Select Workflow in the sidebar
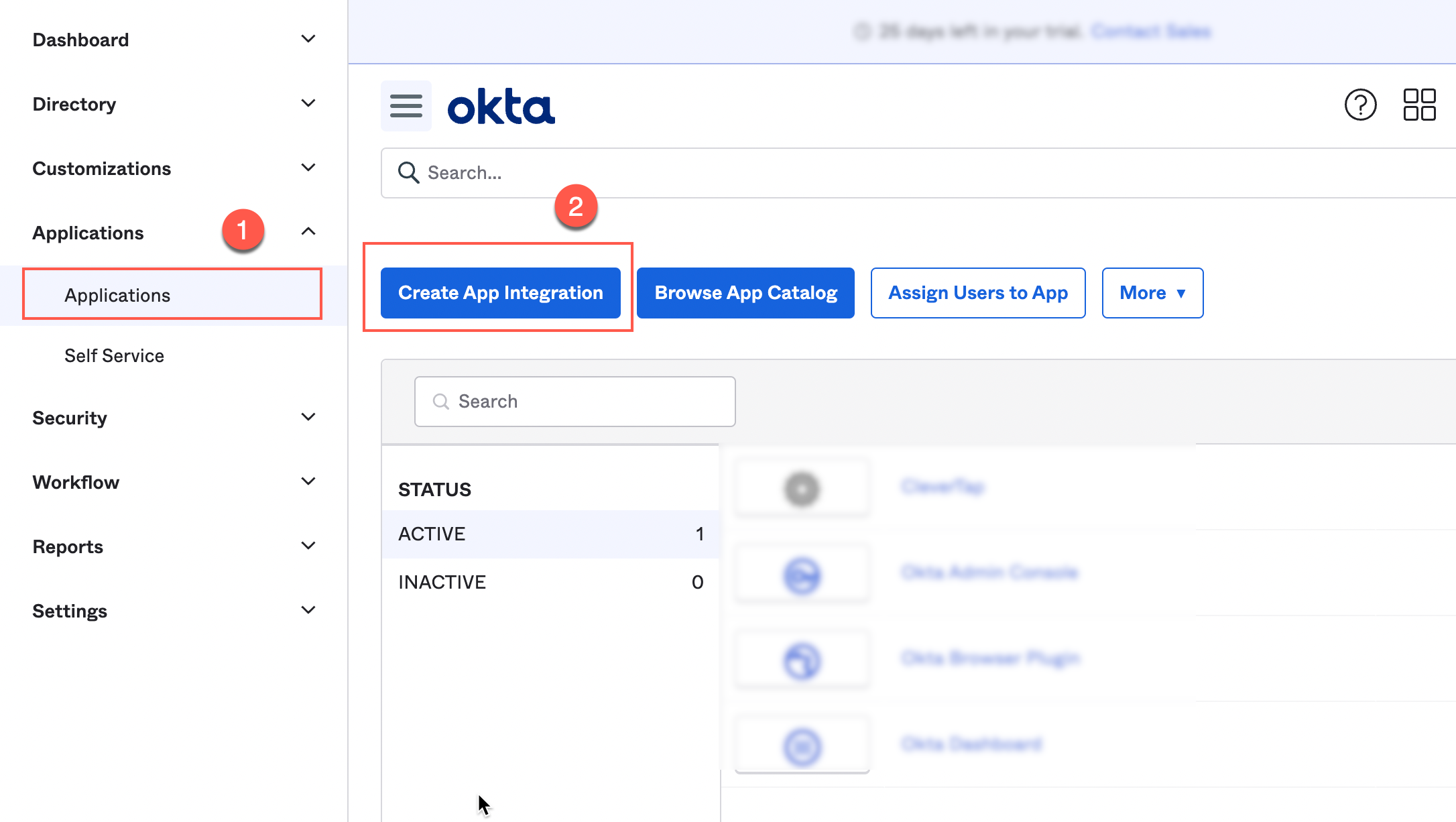The width and height of the screenshot is (1456, 822). pyautogui.click(x=76, y=482)
